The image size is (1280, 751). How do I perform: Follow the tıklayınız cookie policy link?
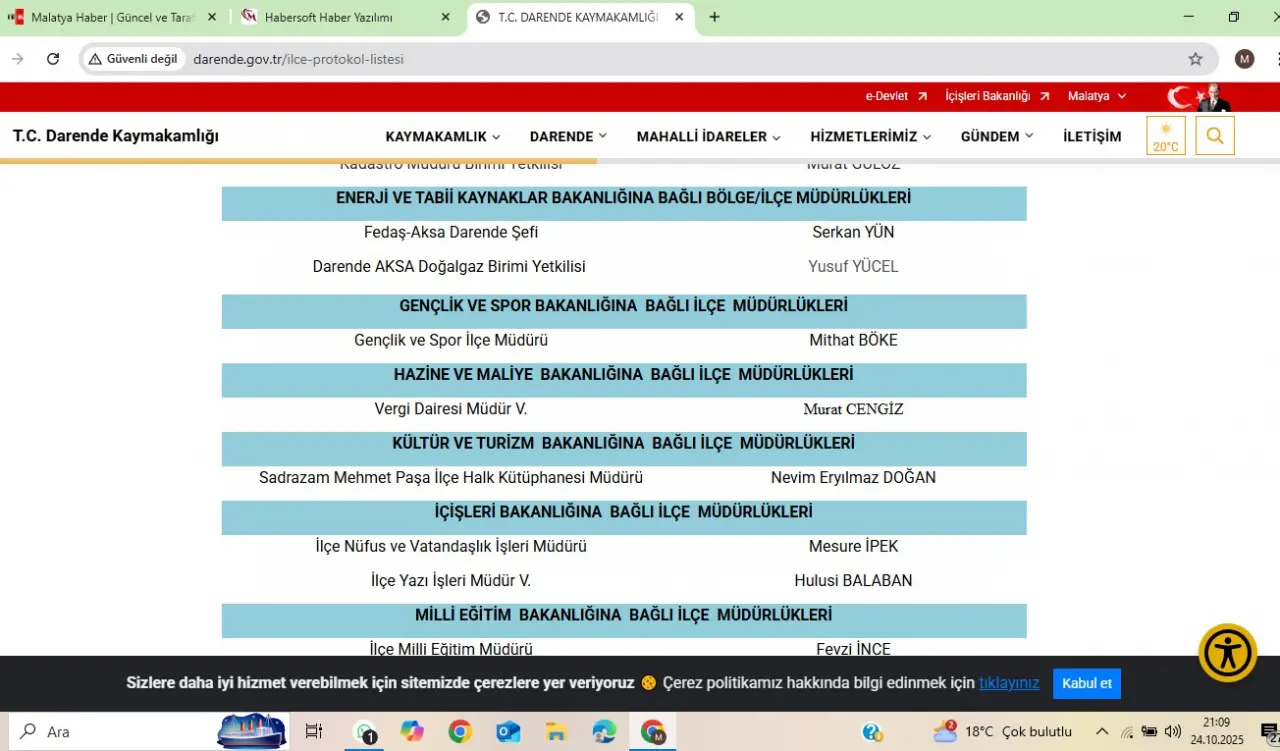1008,683
